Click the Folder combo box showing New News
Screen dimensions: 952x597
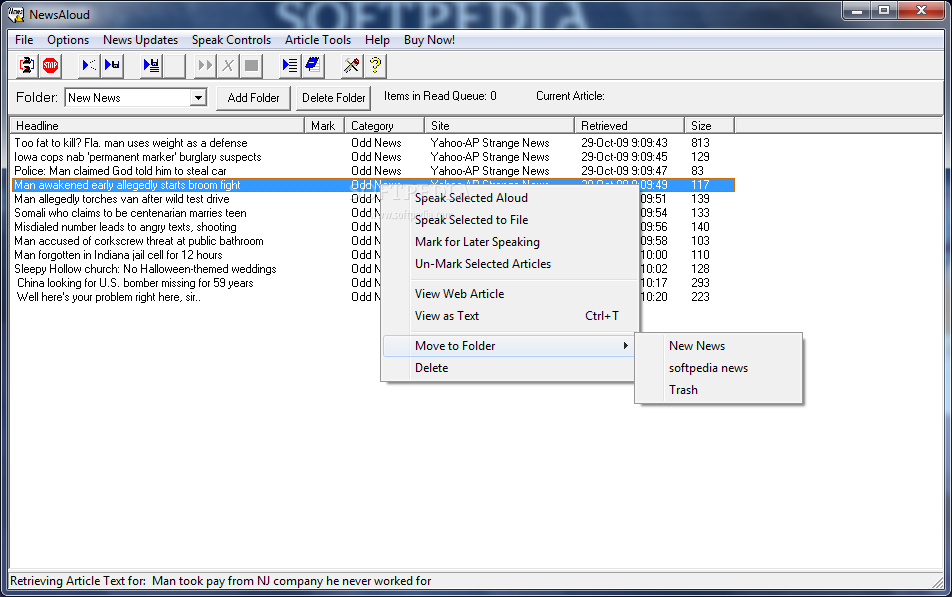[135, 98]
